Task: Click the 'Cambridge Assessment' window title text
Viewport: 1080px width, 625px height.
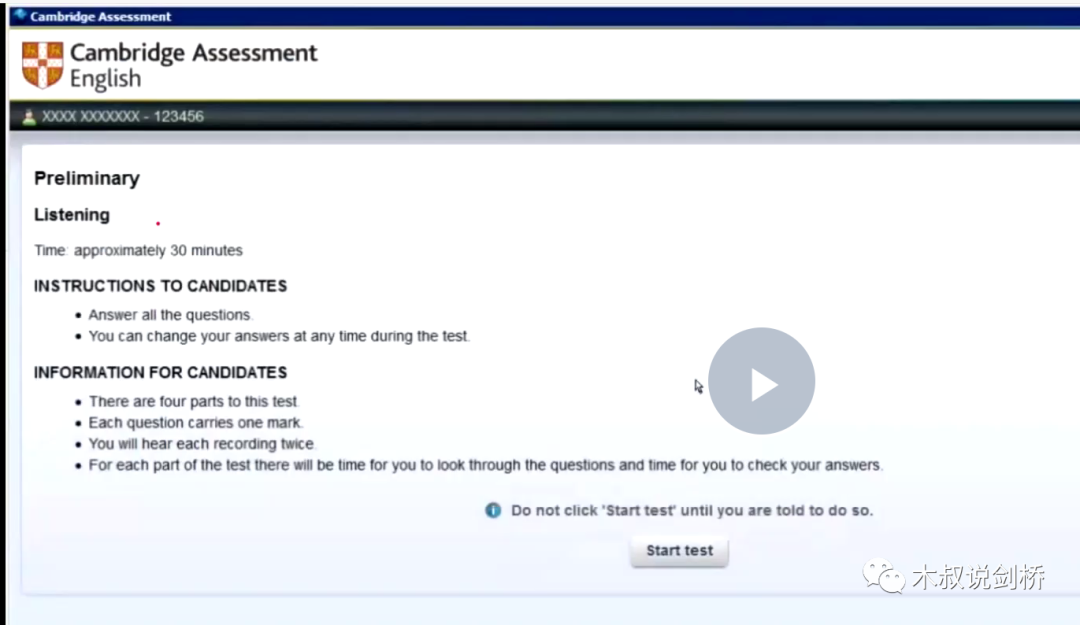Action: click(x=101, y=17)
